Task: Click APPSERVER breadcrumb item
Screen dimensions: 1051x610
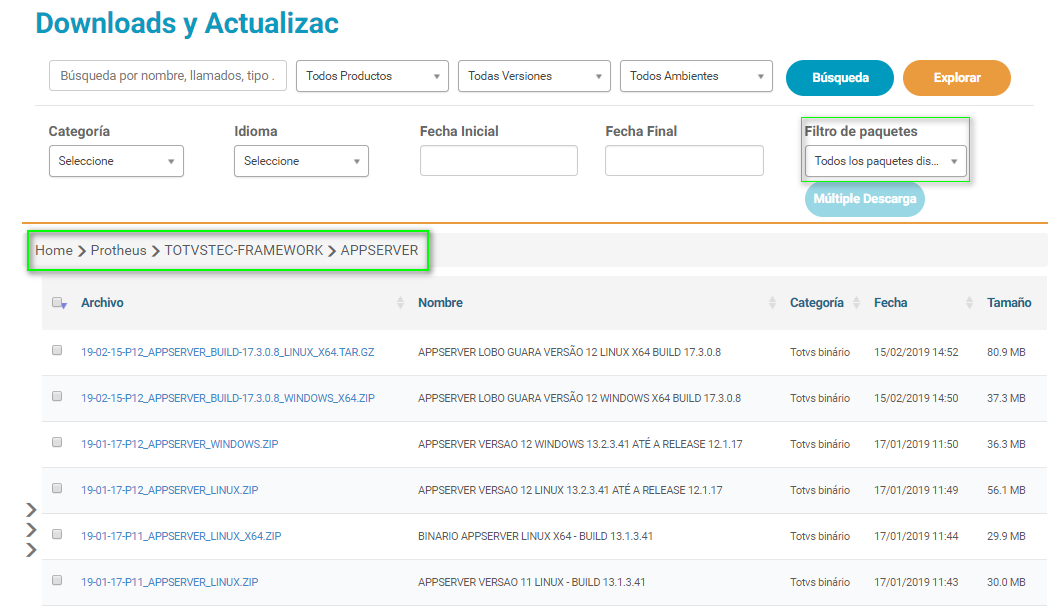Action: tap(379, 250)
